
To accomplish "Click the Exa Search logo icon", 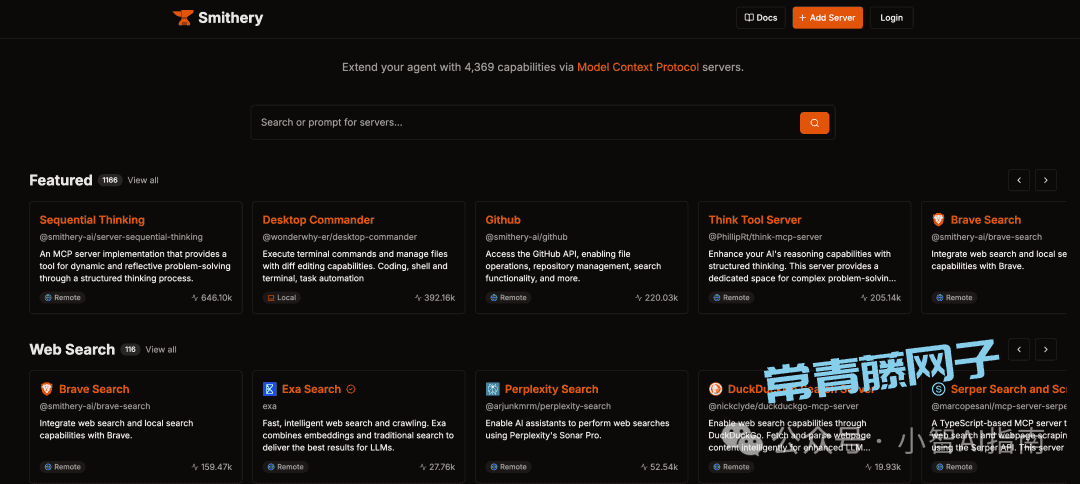I will (269, 389).
